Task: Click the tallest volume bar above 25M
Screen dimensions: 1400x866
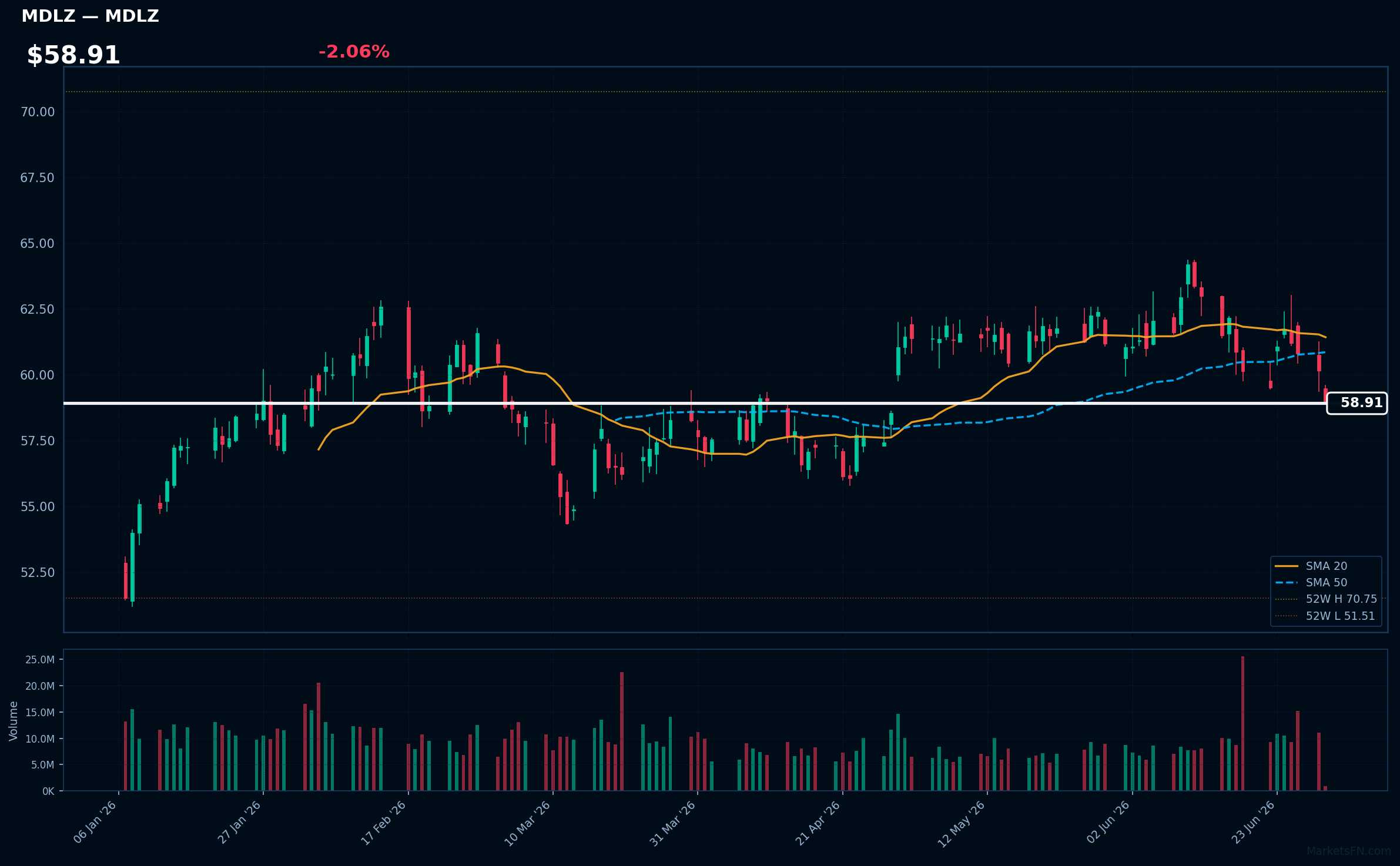Action: point(1242,723)
